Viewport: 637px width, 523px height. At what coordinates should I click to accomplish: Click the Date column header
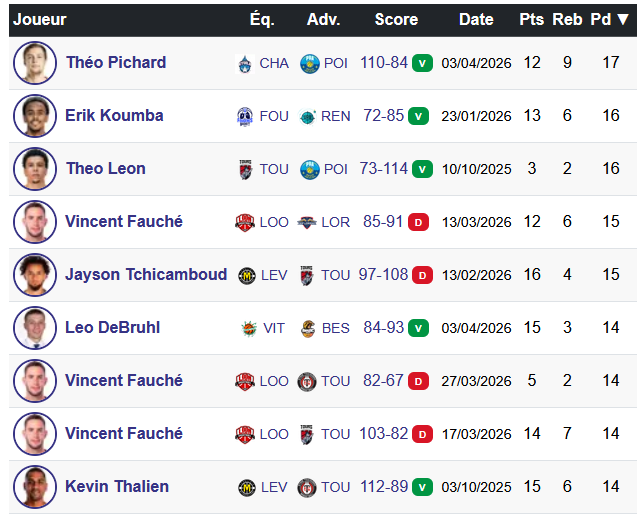click(476, 20)
